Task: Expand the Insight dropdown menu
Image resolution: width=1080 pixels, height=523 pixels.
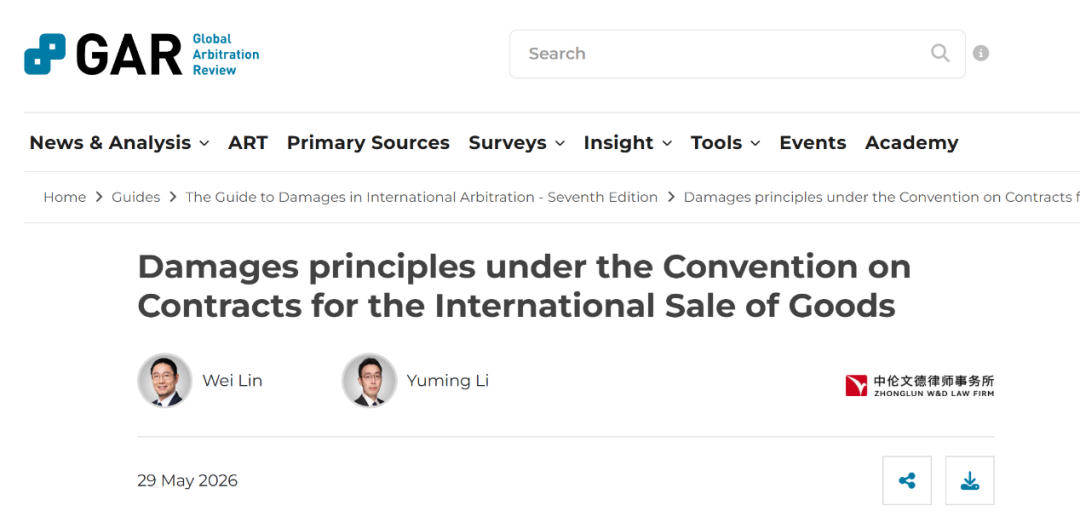Action: pos(627,143)
